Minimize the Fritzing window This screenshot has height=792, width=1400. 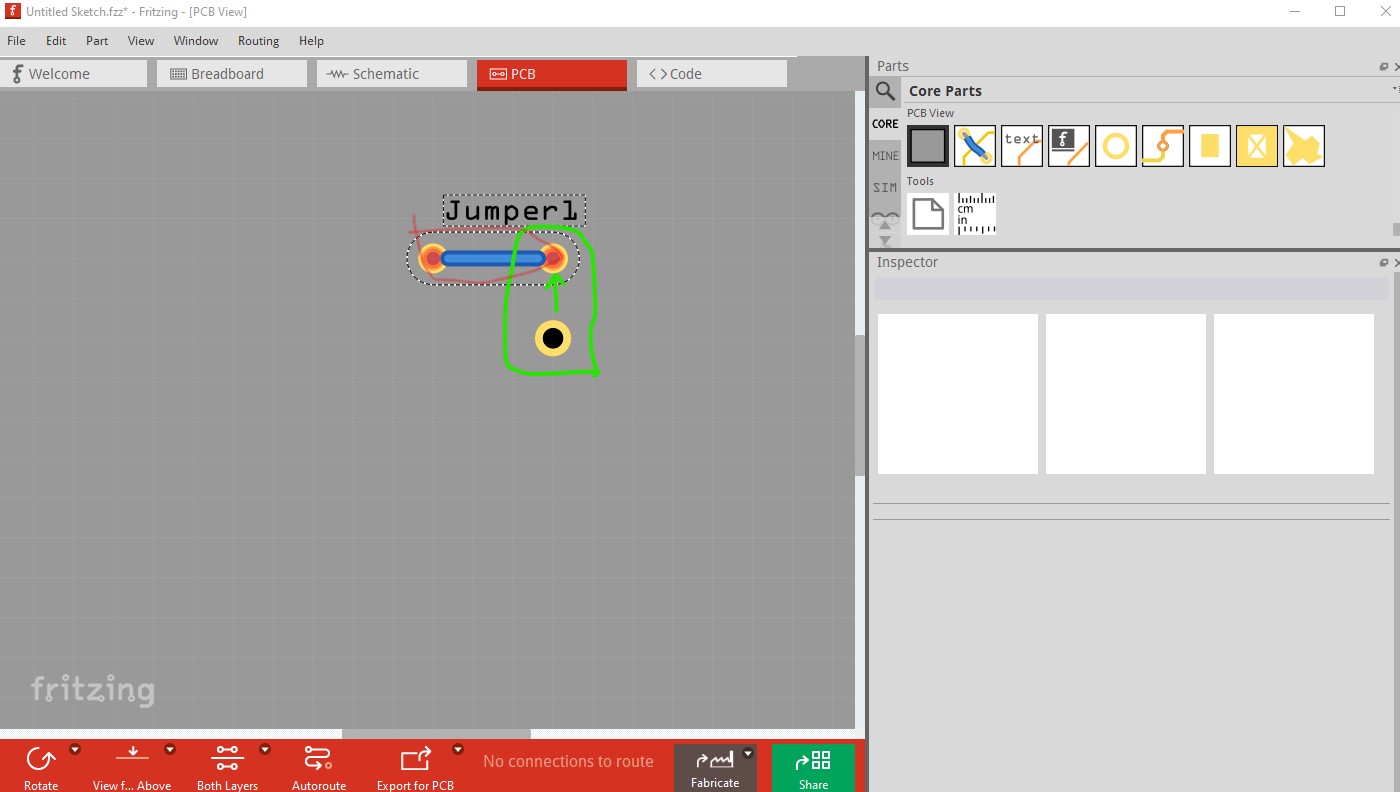(1295, 12)
